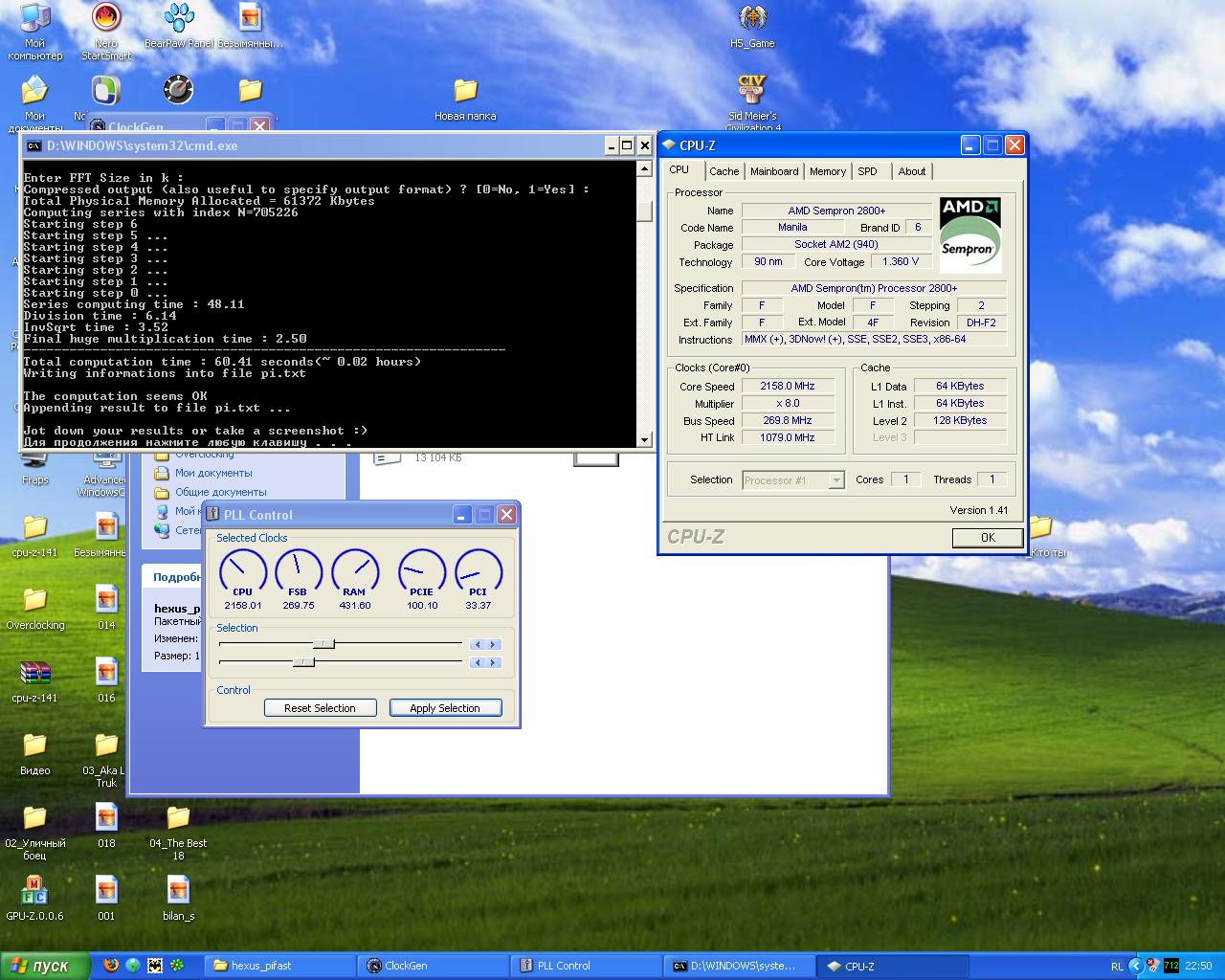
Task: Switch to cmd.exe taskbar button
Action: 738,966
